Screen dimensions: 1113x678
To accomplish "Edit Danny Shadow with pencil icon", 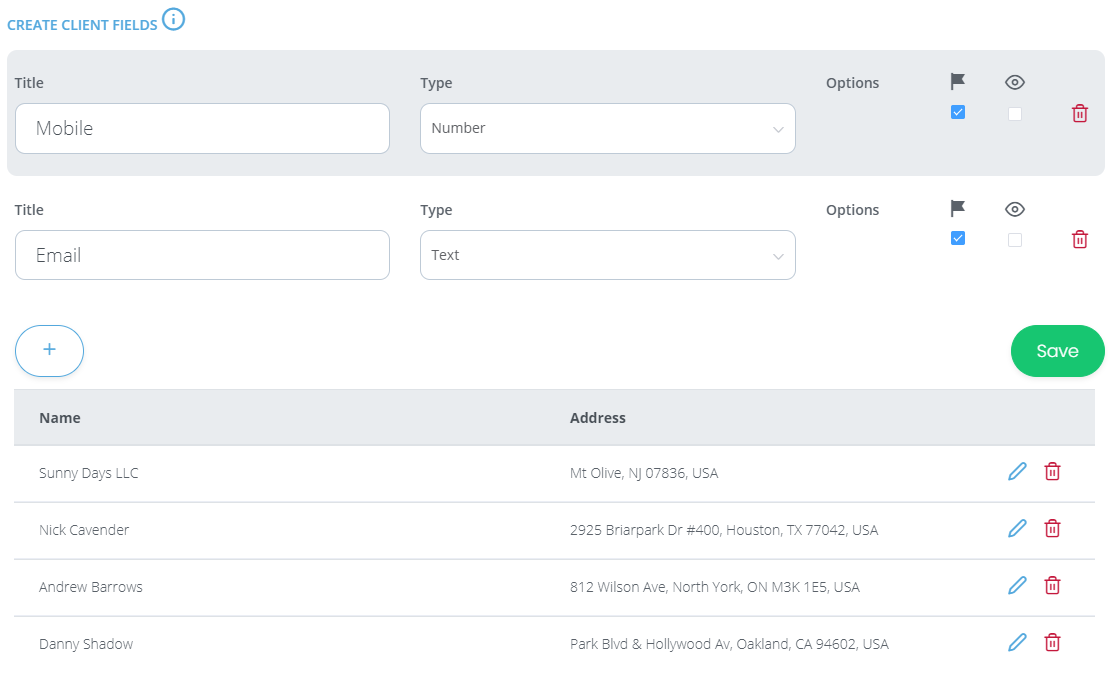I will click(1017, 643).
